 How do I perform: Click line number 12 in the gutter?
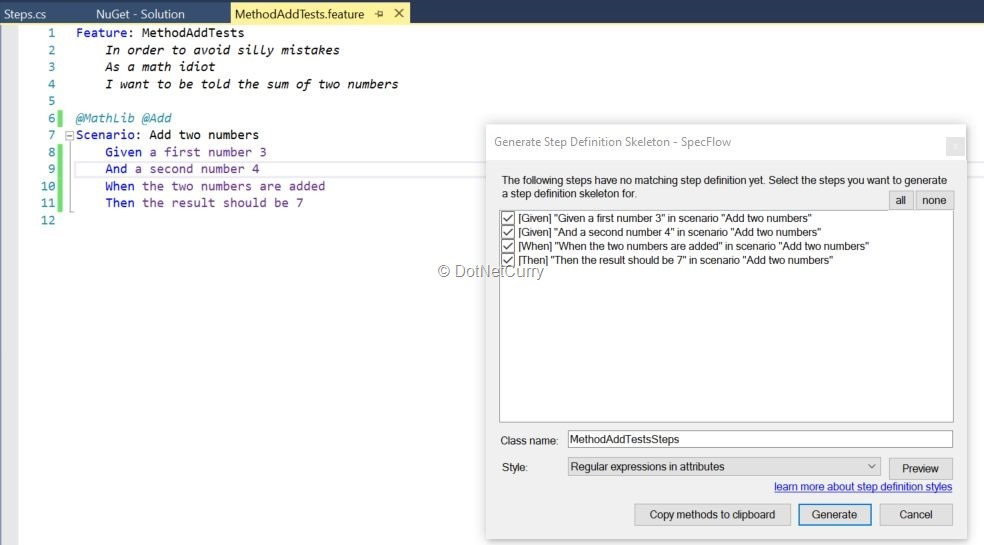[x=48, y=220]
